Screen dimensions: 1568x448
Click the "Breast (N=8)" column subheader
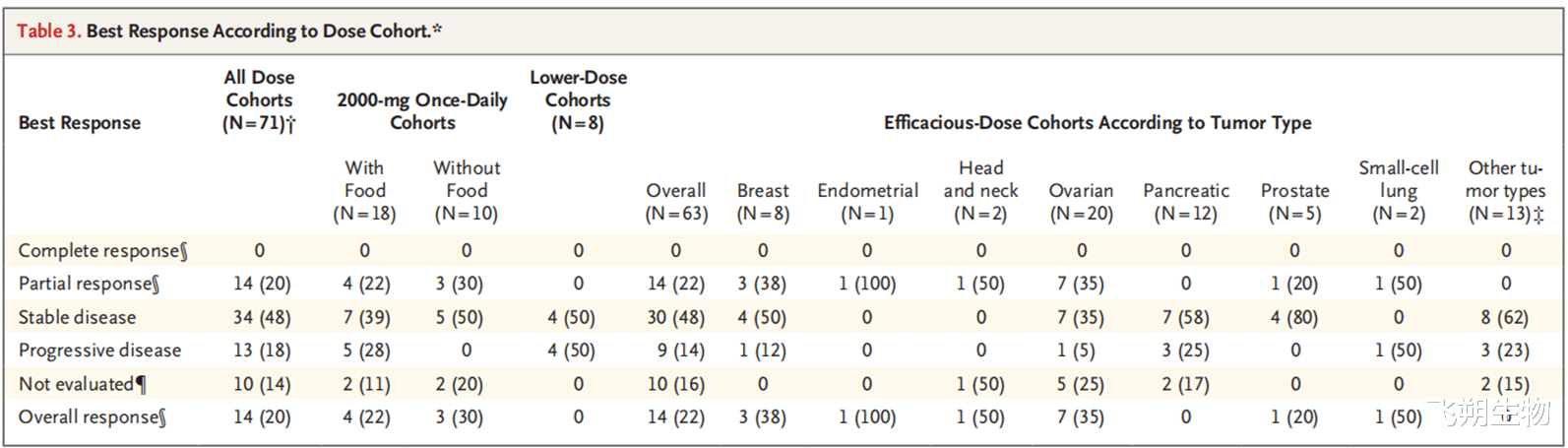pos(763,202)
